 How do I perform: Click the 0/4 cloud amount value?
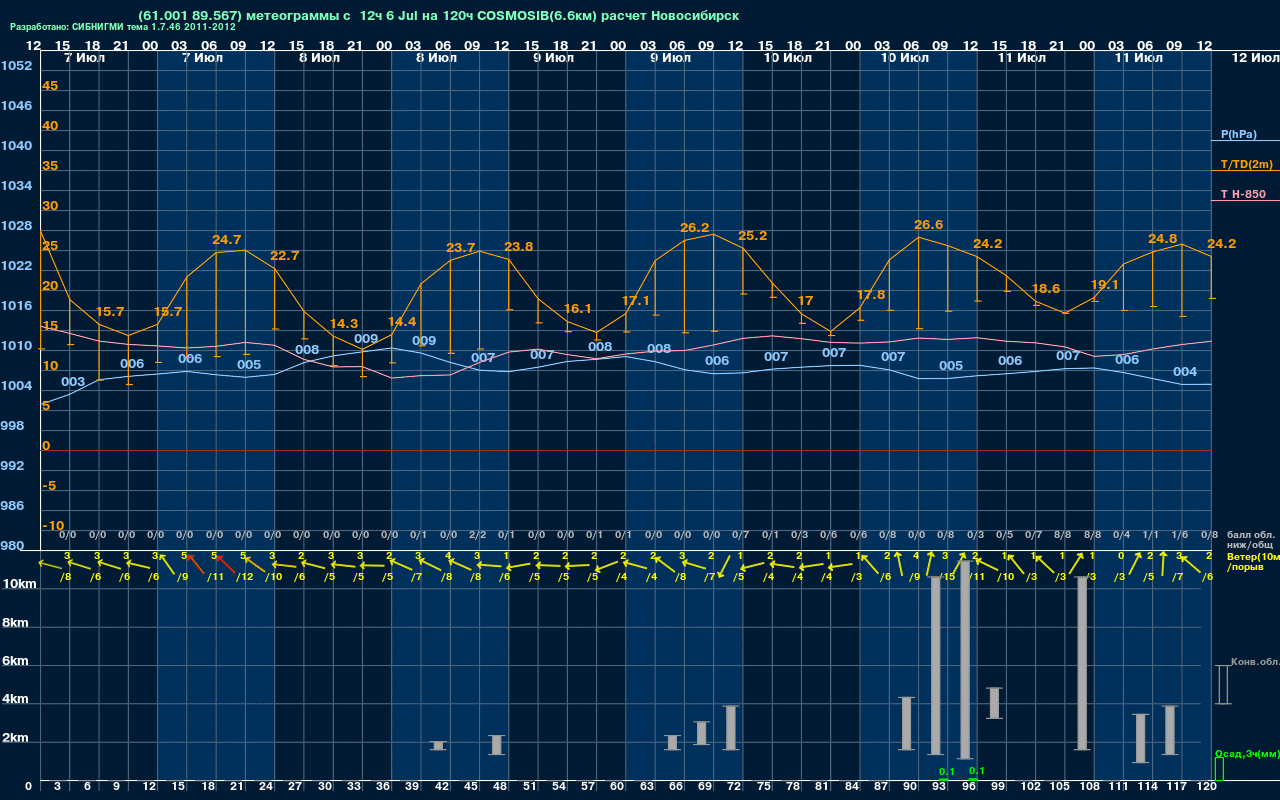tap(1122, 535)
